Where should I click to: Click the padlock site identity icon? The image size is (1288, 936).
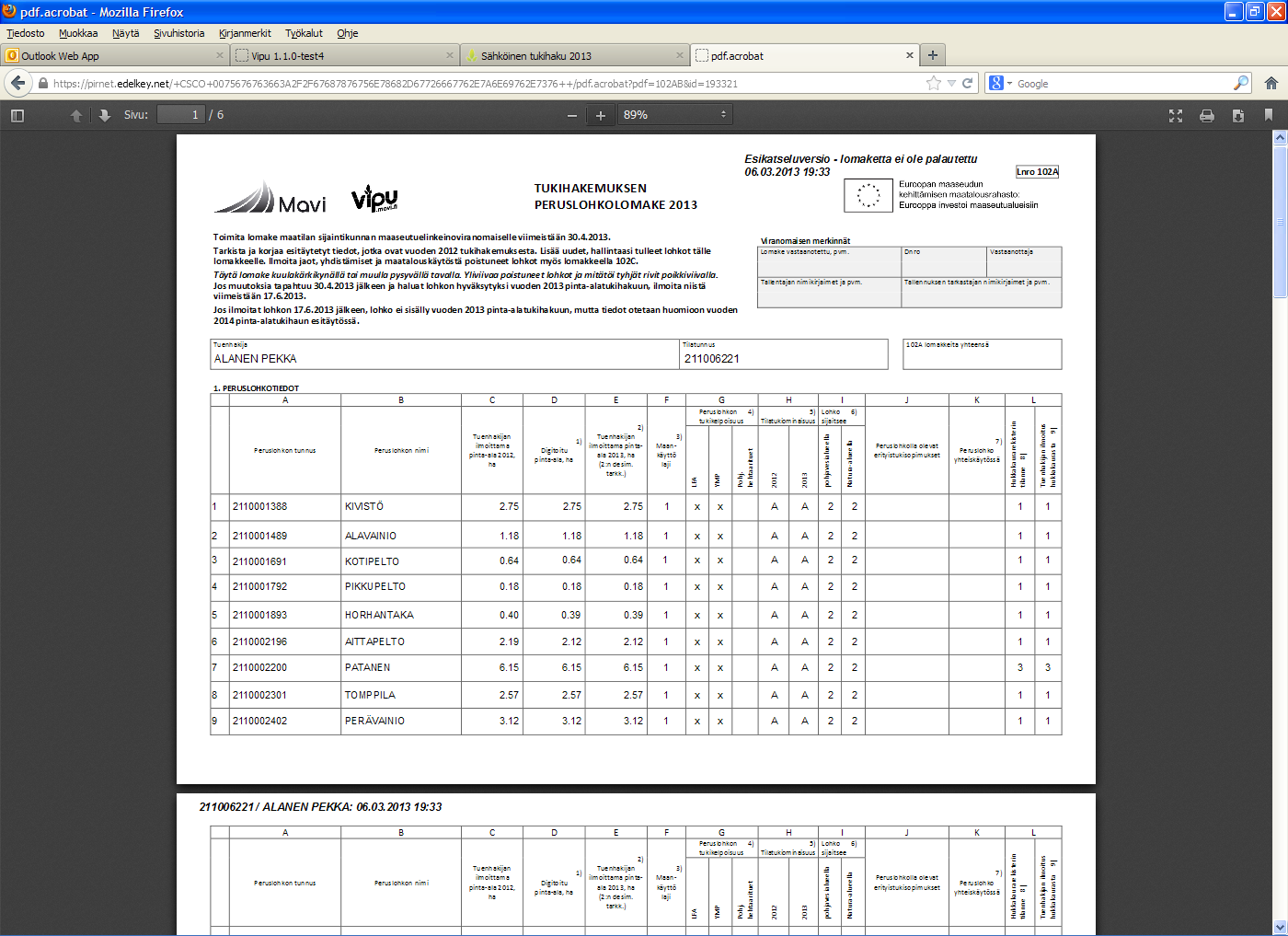coord(42,84)
